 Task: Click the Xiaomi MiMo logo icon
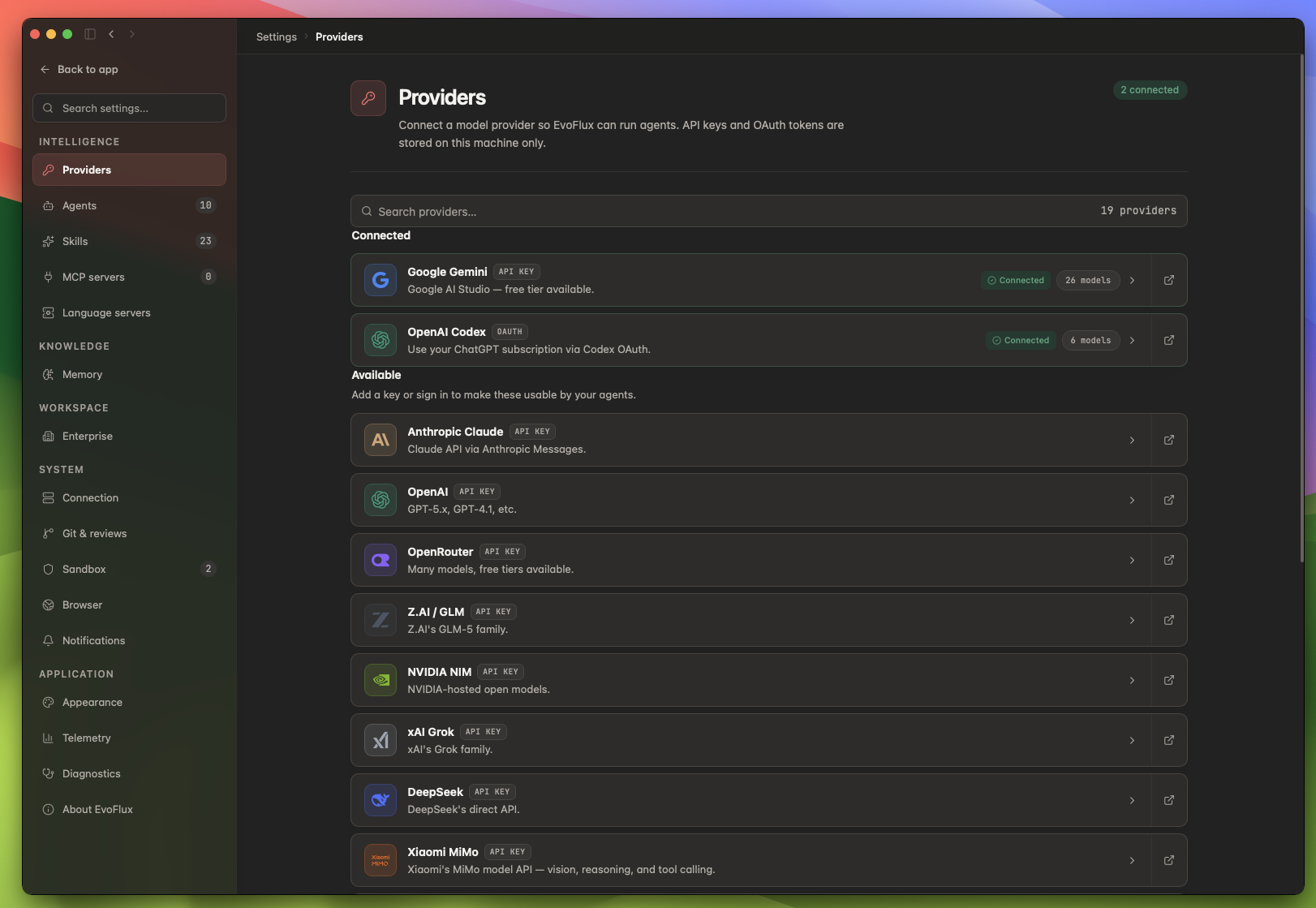pyautogui.click(x=380, y=860)
